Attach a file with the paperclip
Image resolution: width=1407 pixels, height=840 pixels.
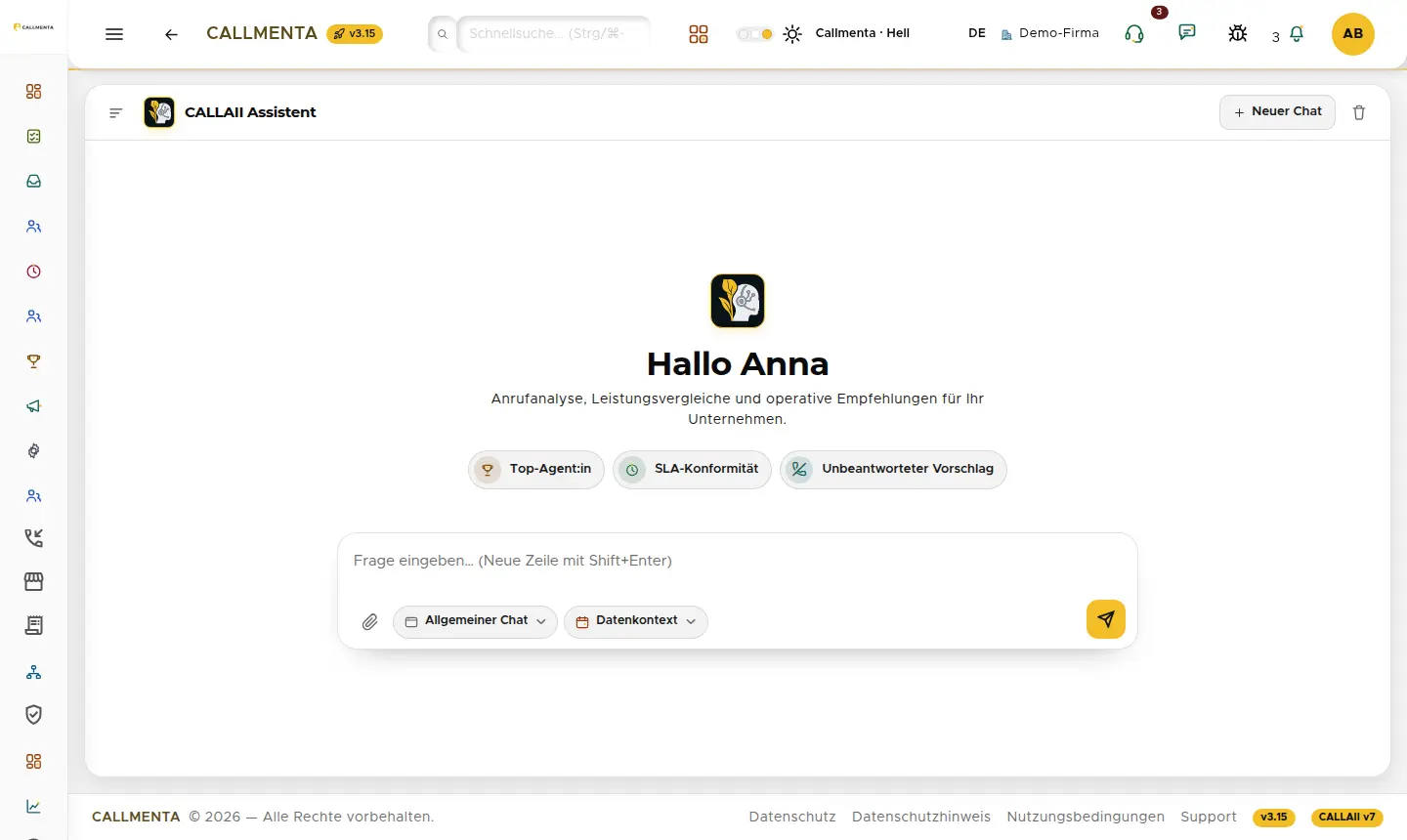tap(370, 622)
